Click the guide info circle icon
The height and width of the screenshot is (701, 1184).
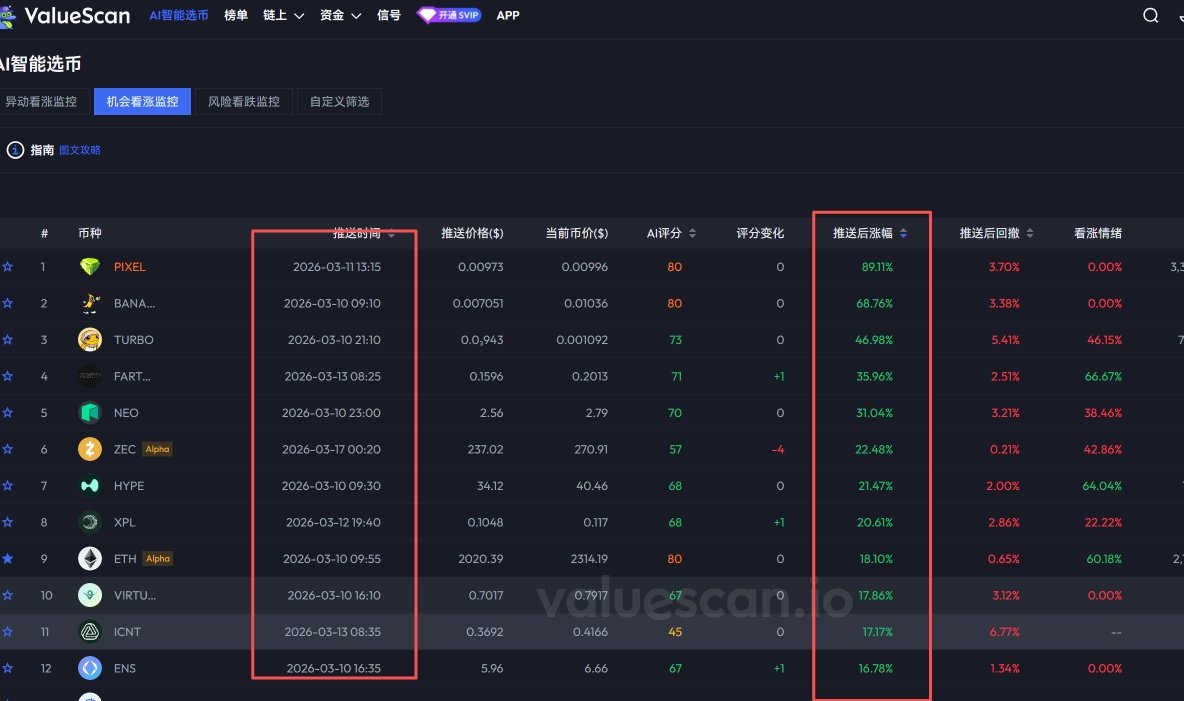pyautogui.click(x=15, y=150)
